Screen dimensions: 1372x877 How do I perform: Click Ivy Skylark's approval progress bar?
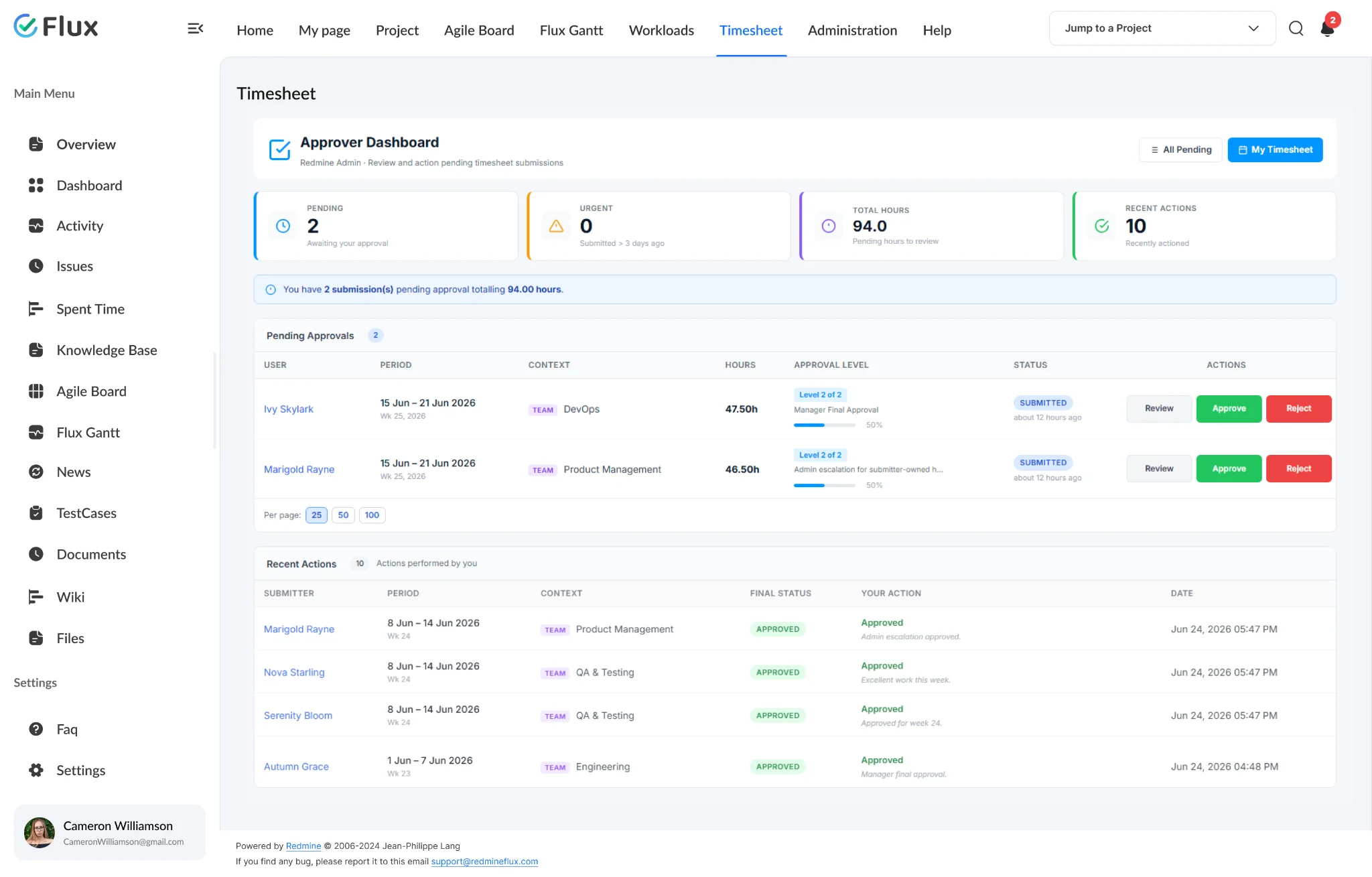(x=825, y=425)
